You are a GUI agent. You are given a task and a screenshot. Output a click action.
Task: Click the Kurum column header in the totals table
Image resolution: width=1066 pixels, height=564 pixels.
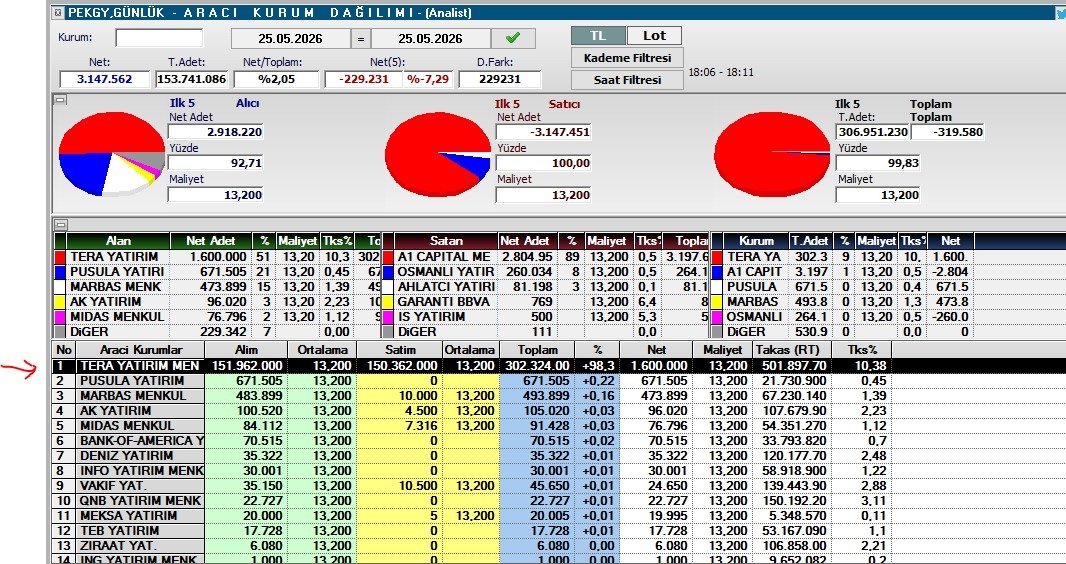click(757, 241)
